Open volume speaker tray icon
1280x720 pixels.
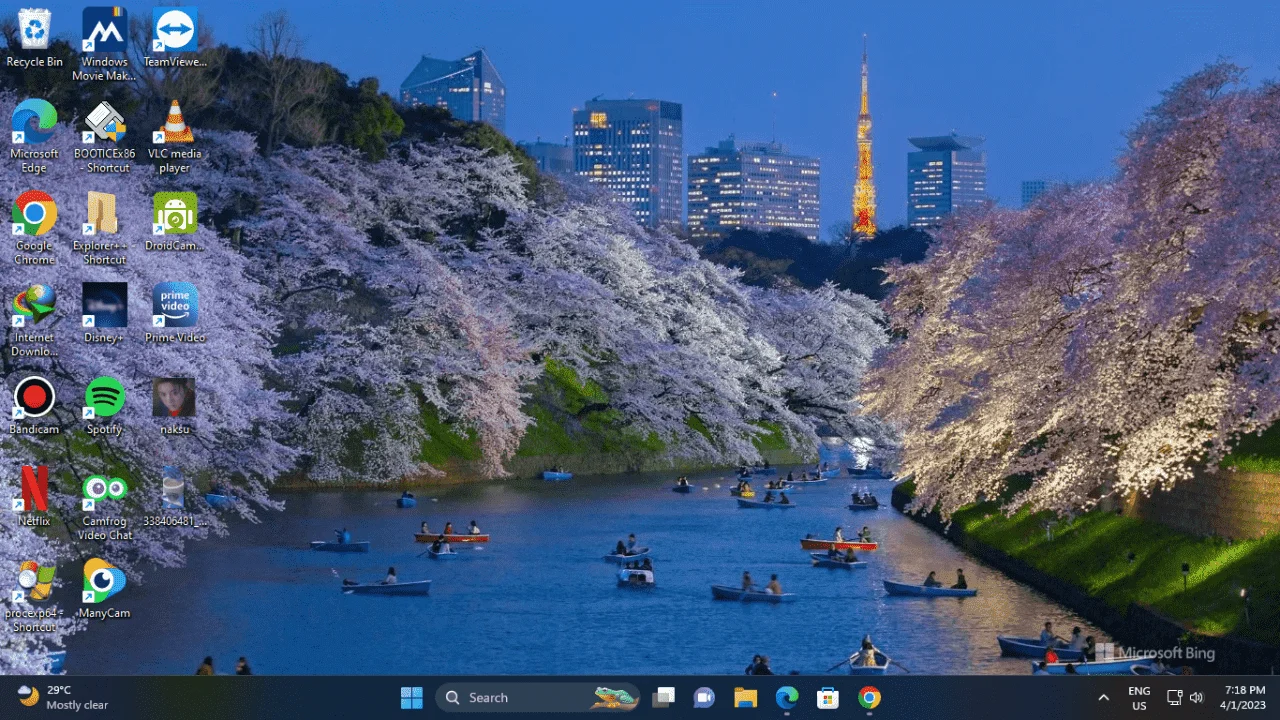[1197, 697]
